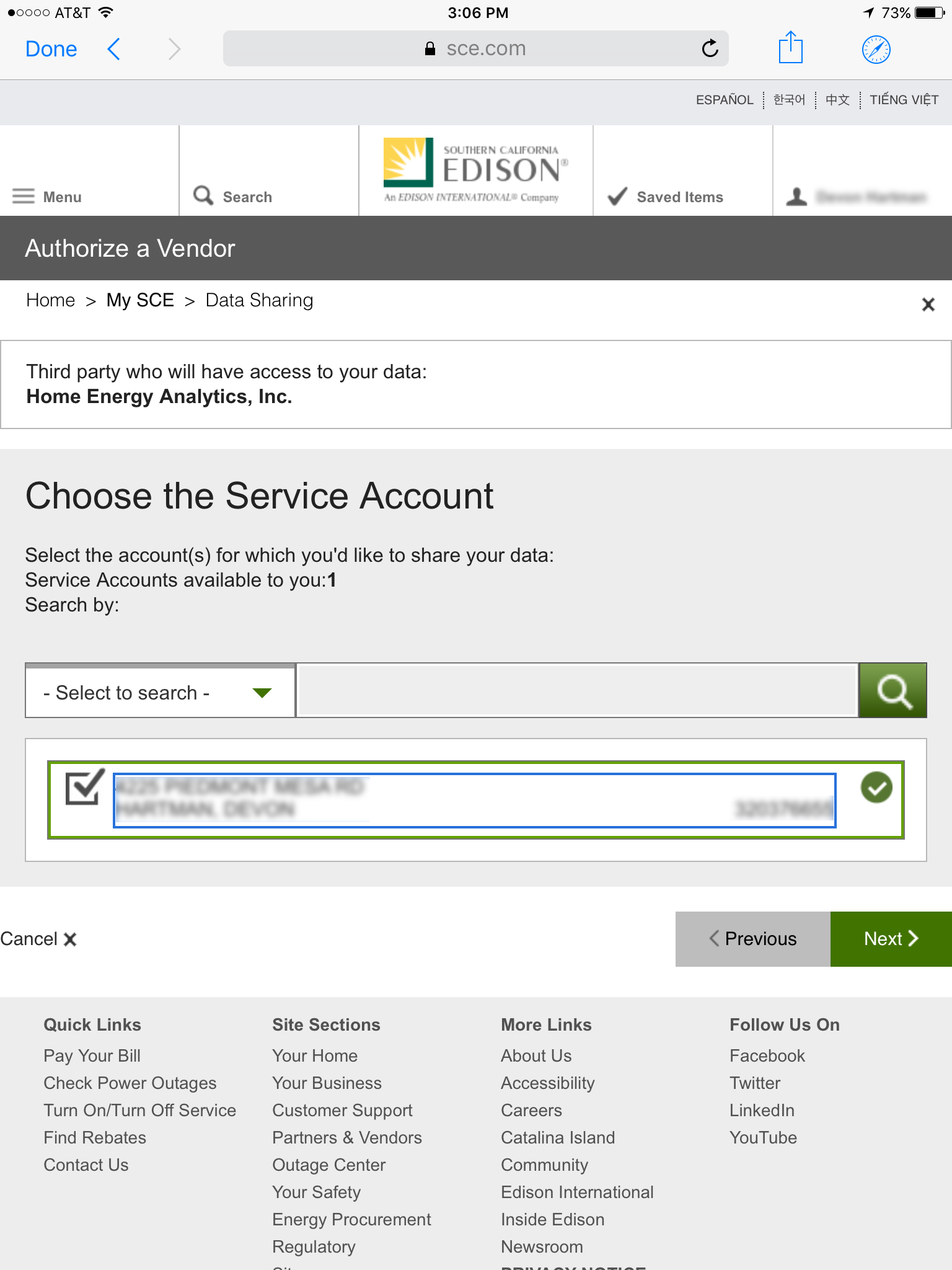Switch language to TIẾNG VIỆT
This screenshot has width=952, height=1270.
[x=904, y=100]
